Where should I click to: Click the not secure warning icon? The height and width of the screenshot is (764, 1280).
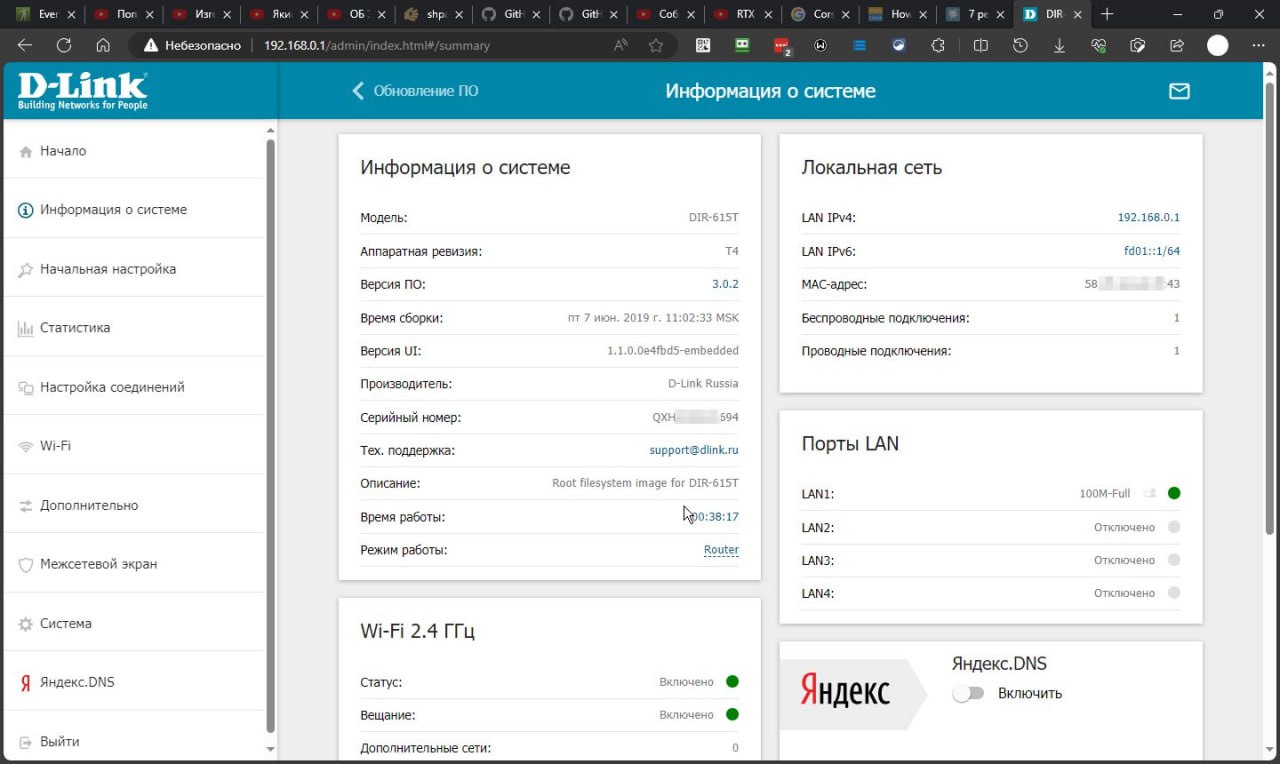[151, 45]
